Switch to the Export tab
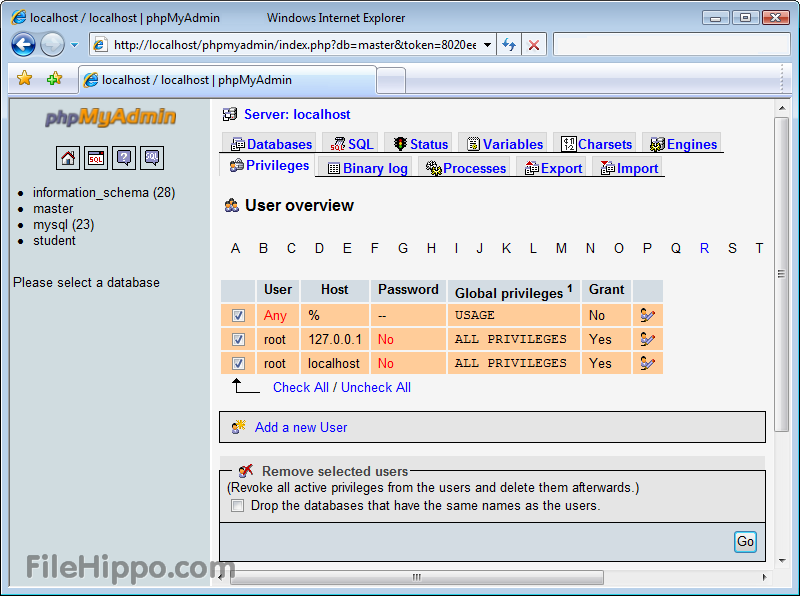Viewport: 800px width, 596px height. (x=554, y=168)
